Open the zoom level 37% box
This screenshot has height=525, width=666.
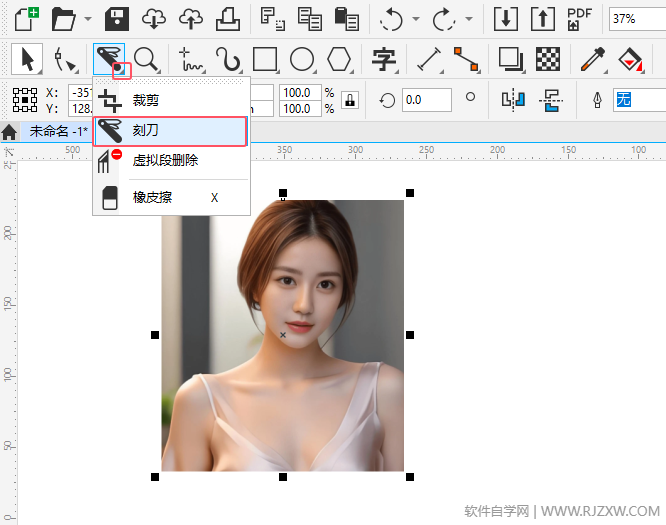637,19
